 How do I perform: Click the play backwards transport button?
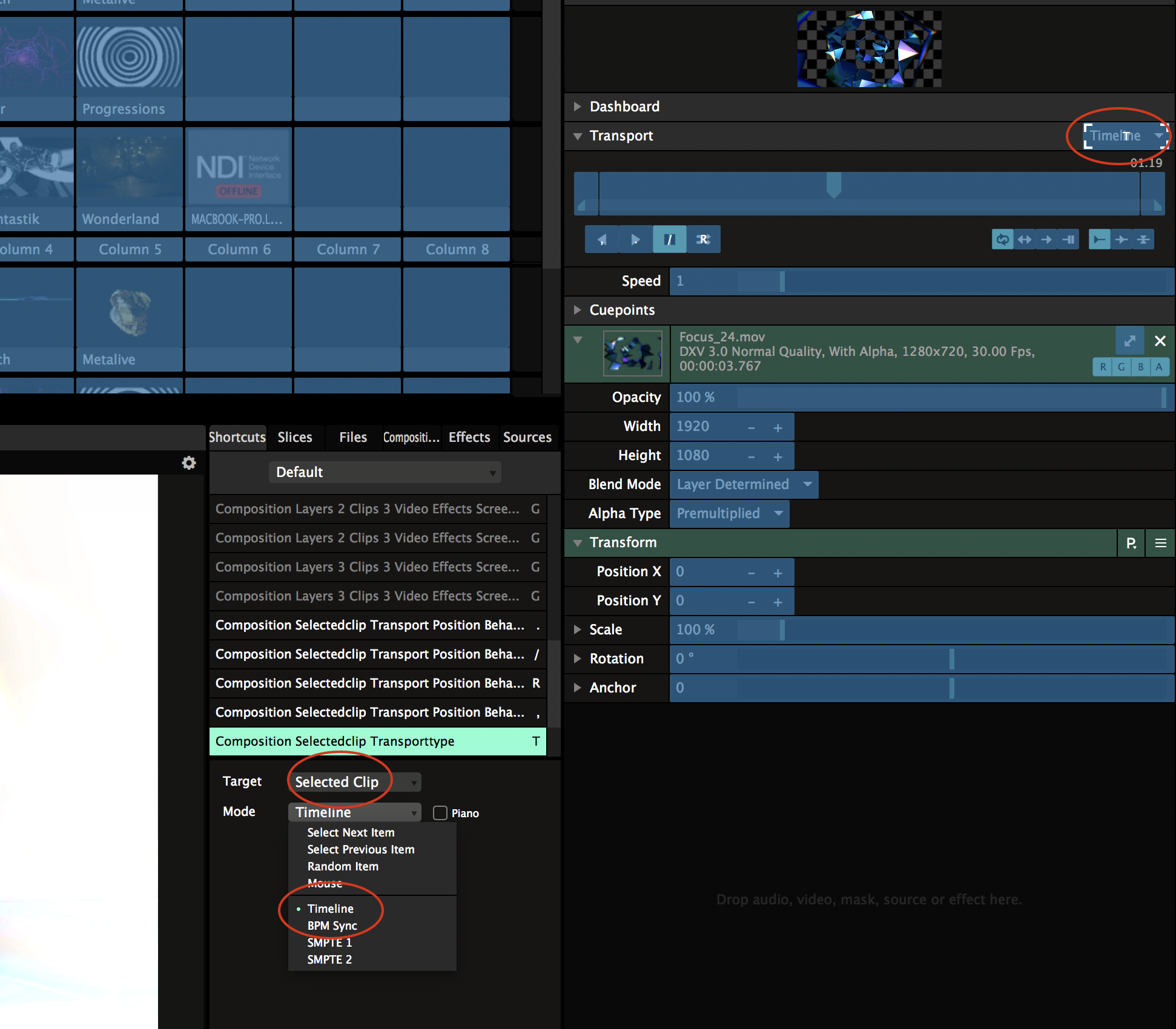[x=601, y=240]
